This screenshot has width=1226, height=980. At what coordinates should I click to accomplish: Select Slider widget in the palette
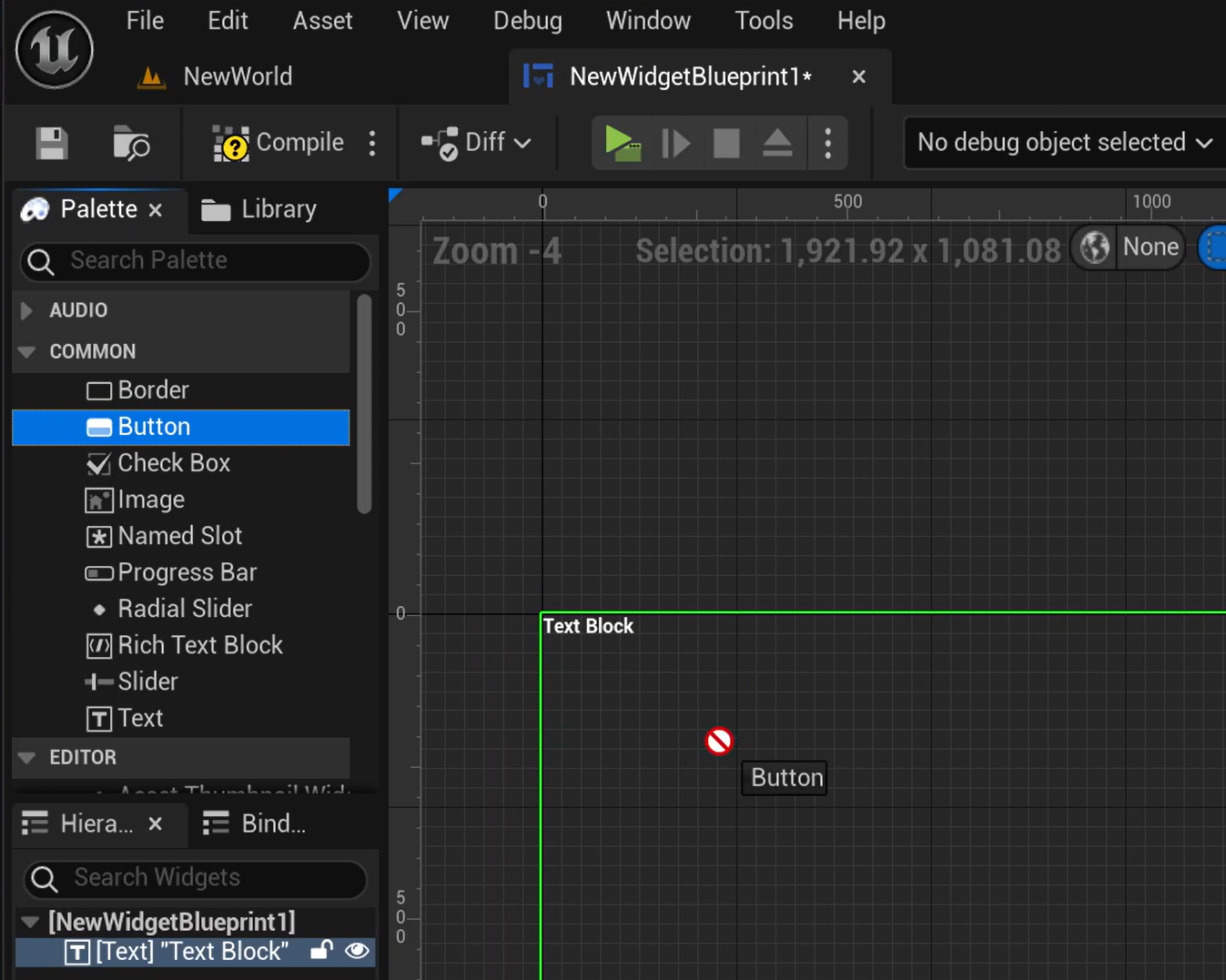point(180,682)
